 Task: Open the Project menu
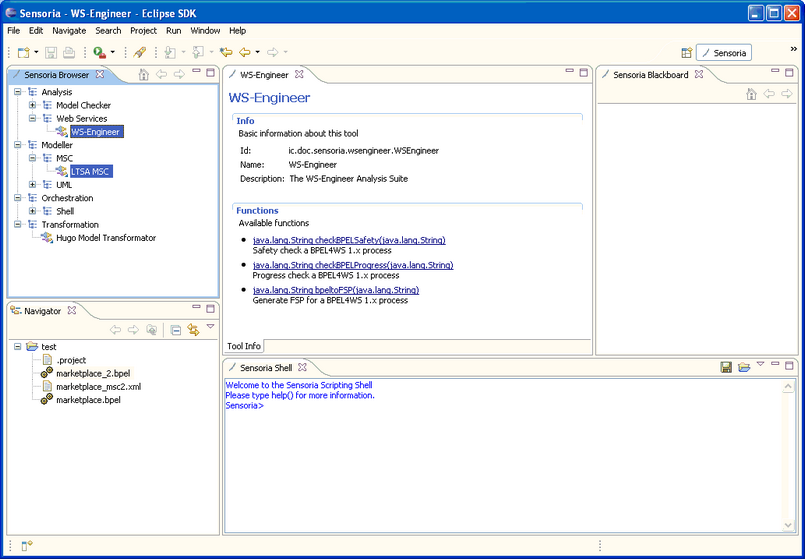143,31
